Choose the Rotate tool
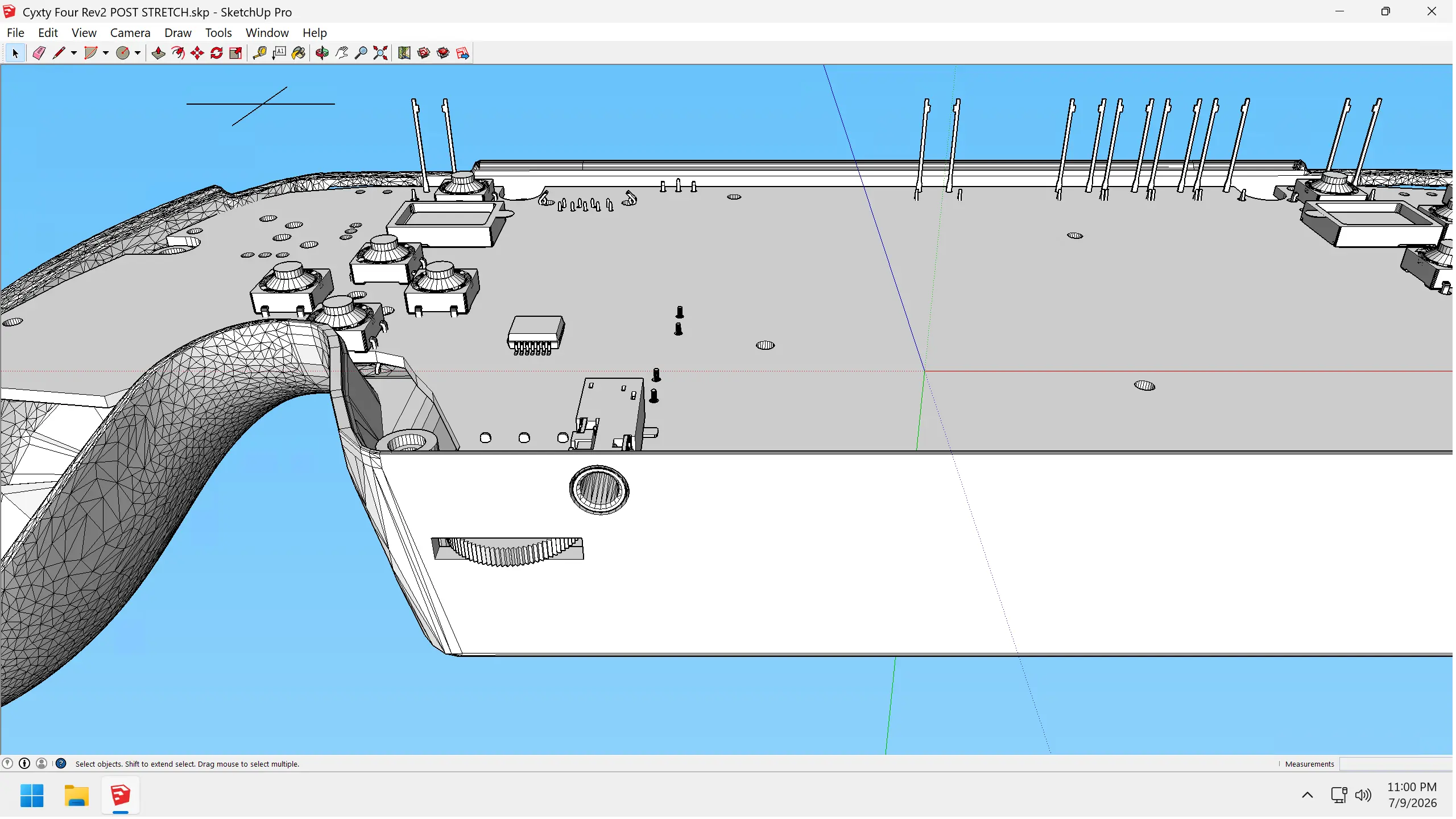This screenshot has width=1456, height=819. tap(217, 53)
